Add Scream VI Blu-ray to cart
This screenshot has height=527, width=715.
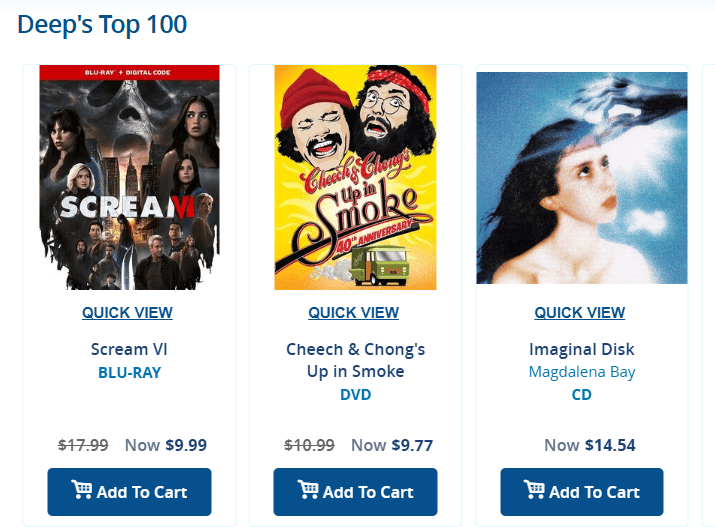point(129,492)
